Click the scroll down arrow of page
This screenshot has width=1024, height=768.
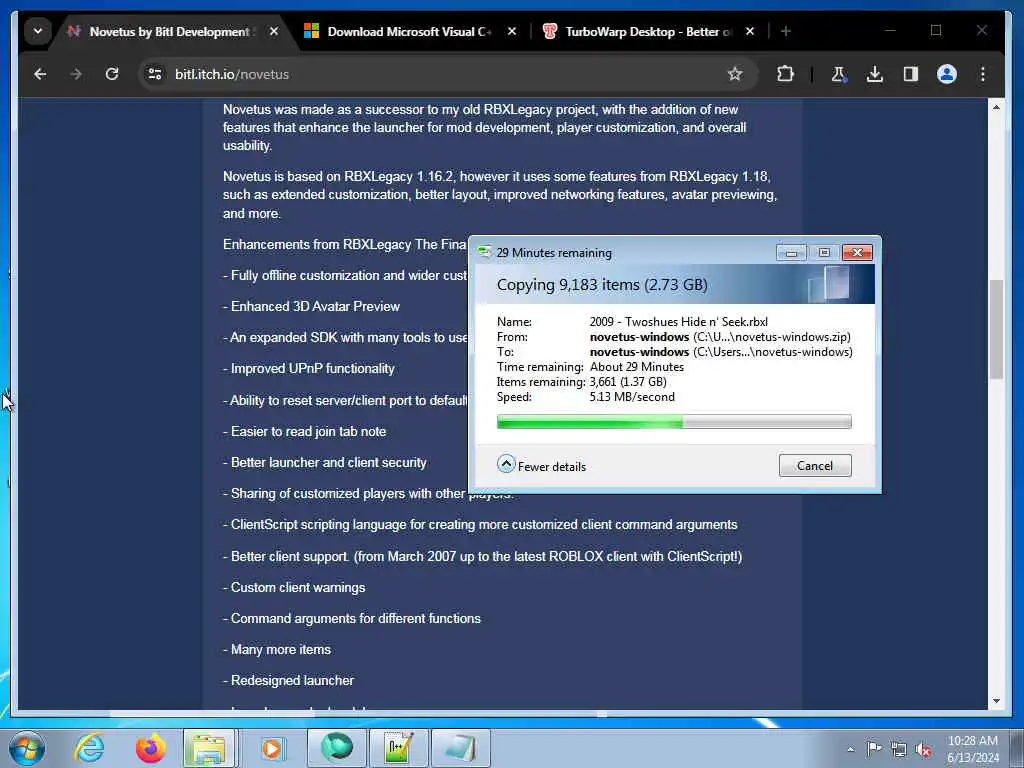(995, 701)
